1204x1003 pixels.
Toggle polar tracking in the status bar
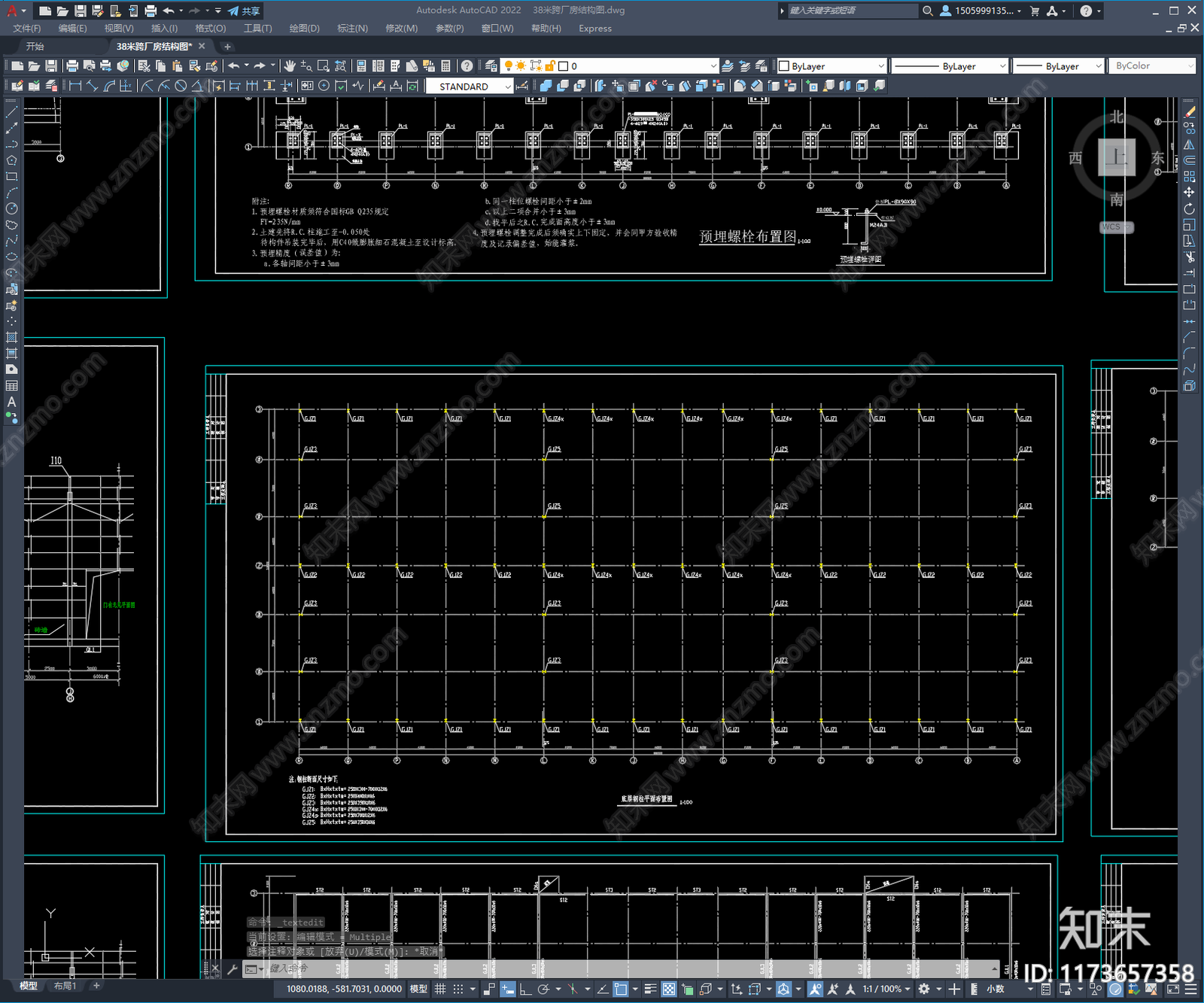tap(543, 989)
